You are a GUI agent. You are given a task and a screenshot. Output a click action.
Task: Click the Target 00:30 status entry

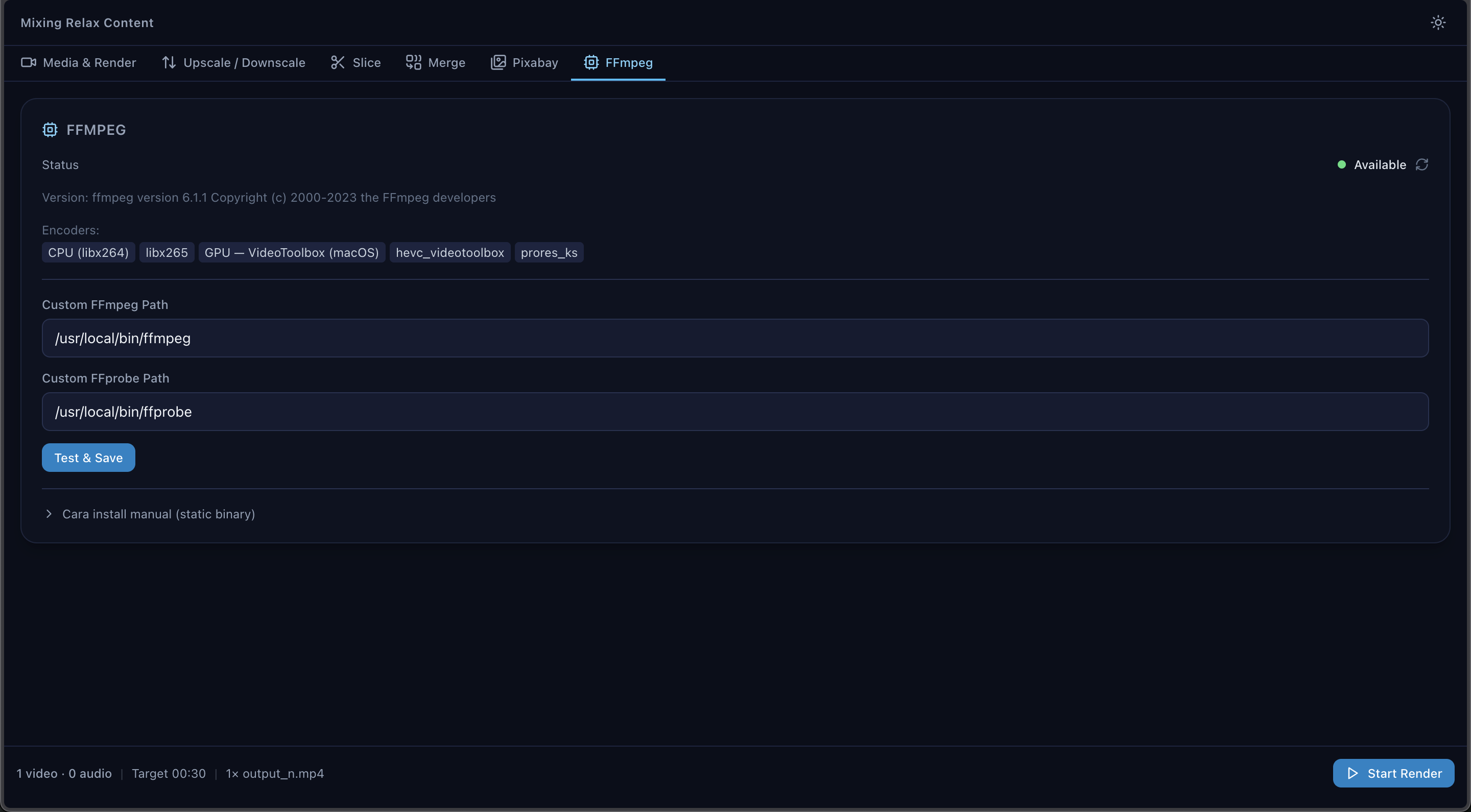pos(169,773)
